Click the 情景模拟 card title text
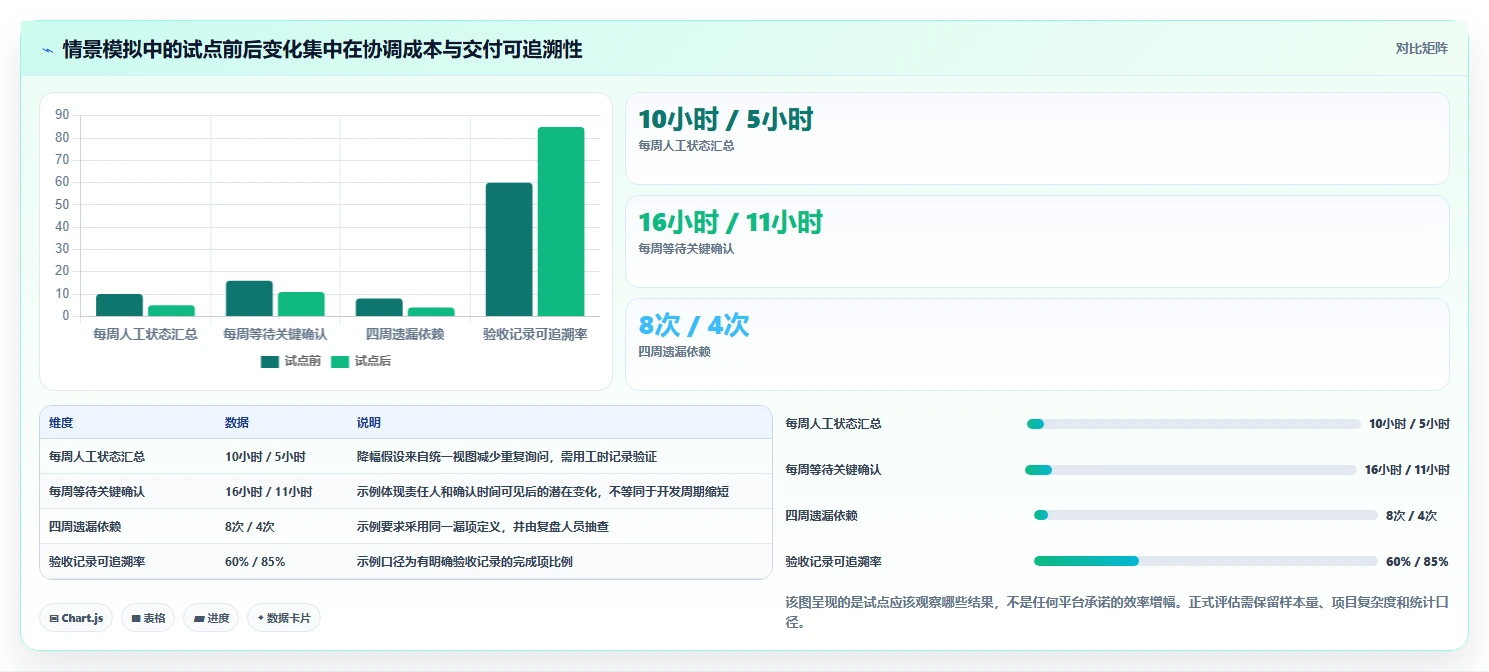 322,49
